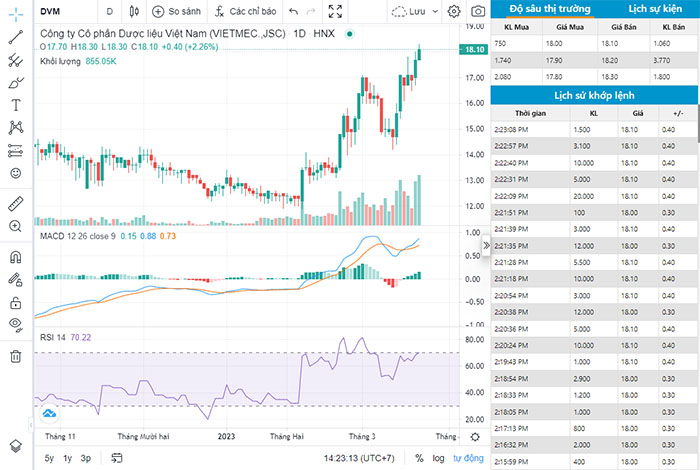Select the brush drawing tool
The image size is (700, 470).
coord(16,83)
